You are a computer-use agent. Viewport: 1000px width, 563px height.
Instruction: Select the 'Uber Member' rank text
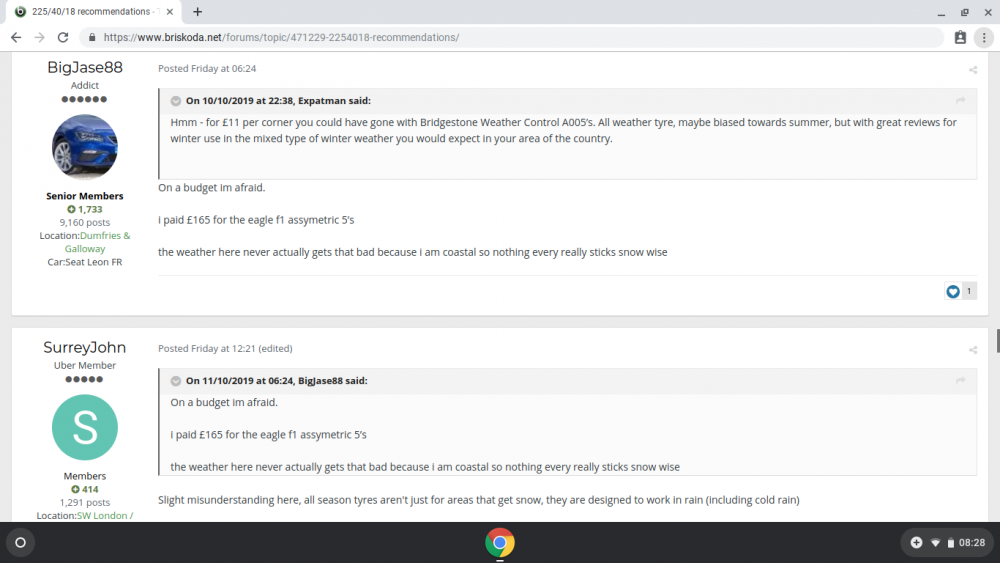click(x=85, y=365)
